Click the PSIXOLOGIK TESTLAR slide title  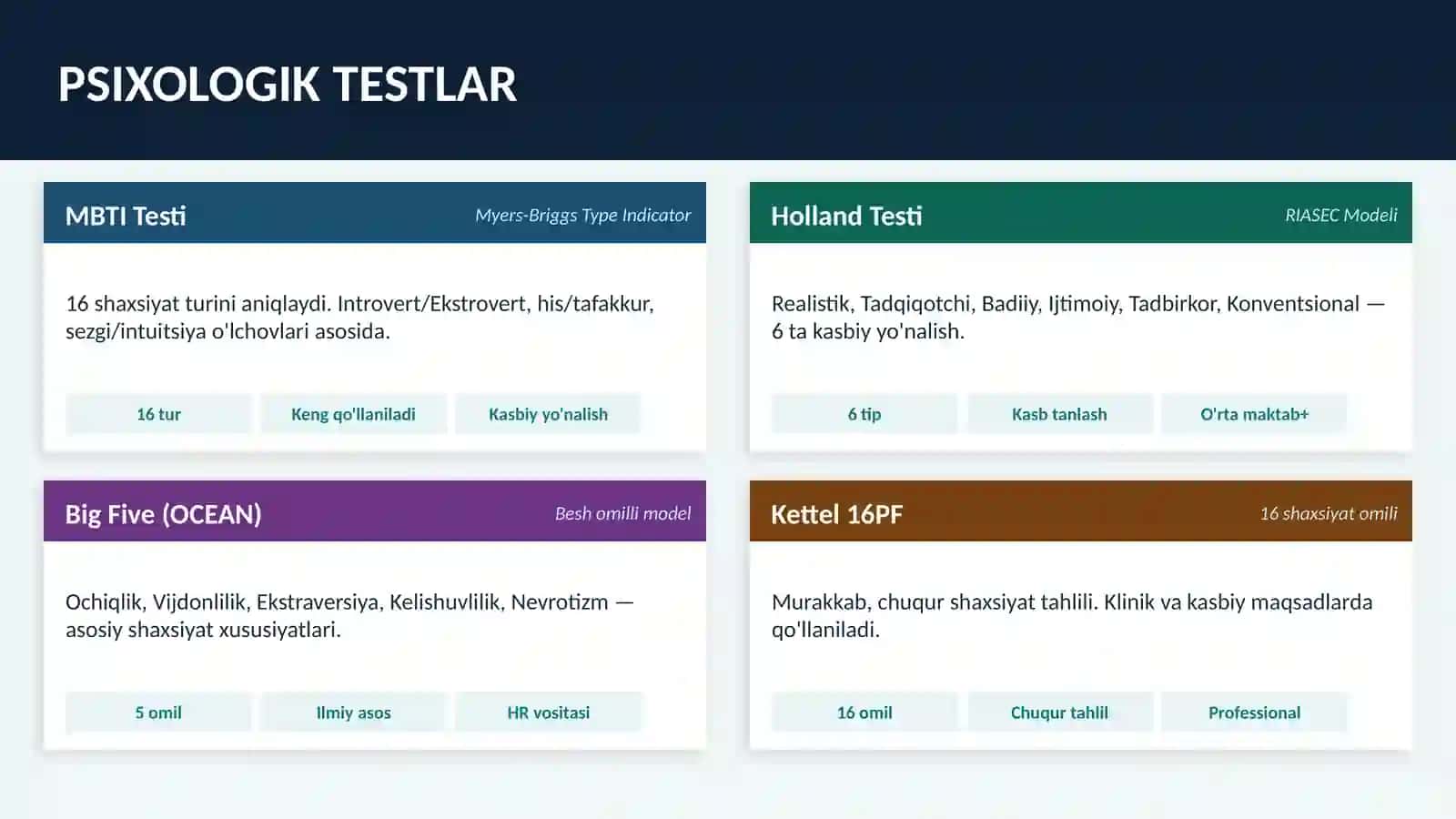(x=288, y=85)
